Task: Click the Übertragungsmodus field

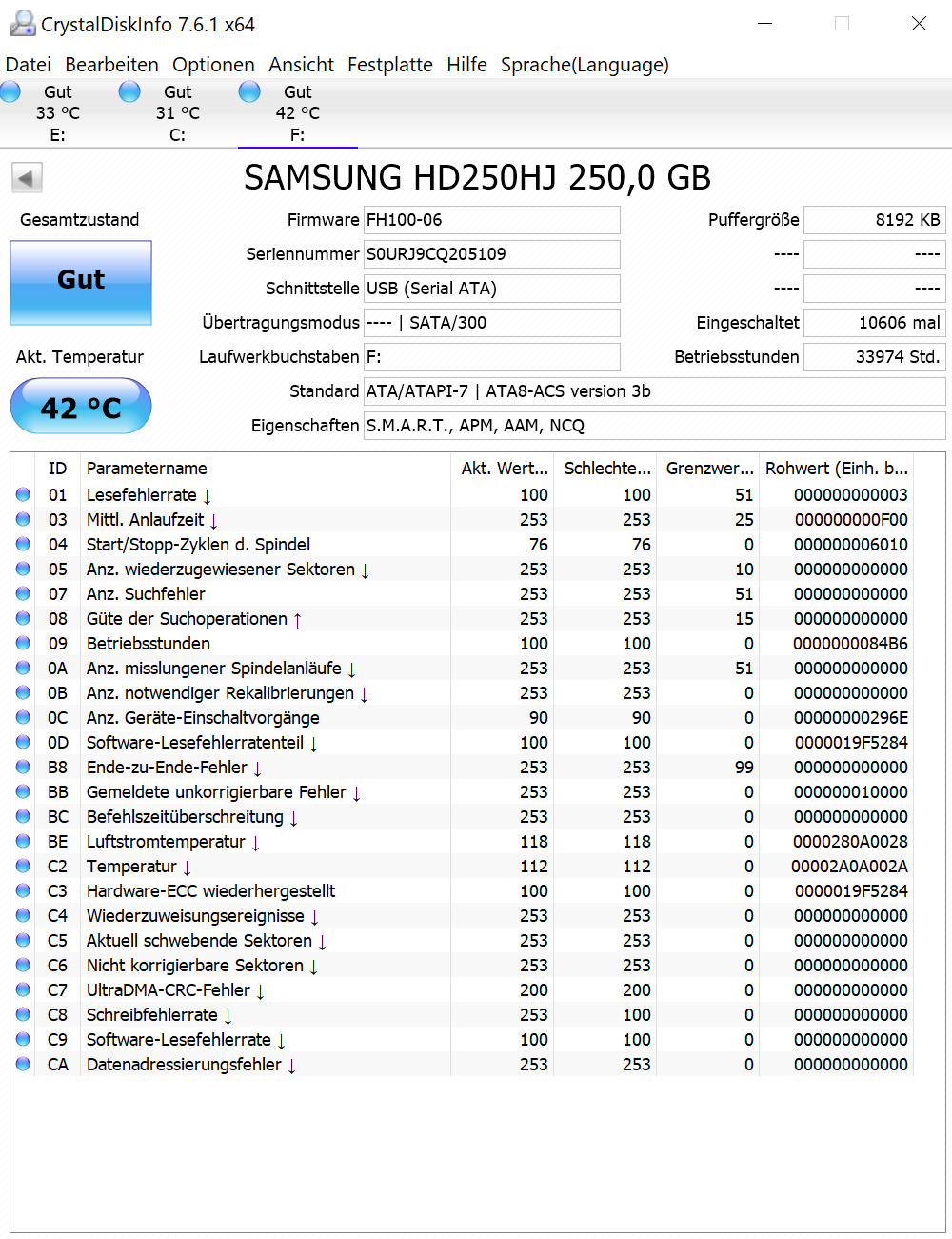Action: tap(492, 323)
